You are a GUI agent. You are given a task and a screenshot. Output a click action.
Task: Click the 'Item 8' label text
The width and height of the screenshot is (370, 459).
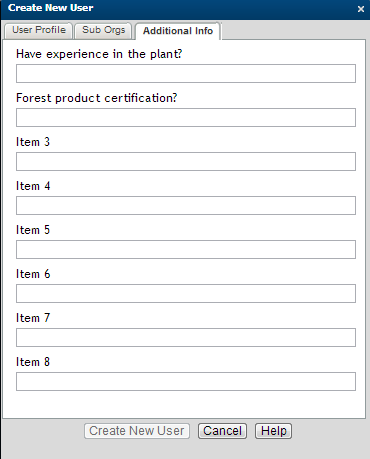coord(33,362)
